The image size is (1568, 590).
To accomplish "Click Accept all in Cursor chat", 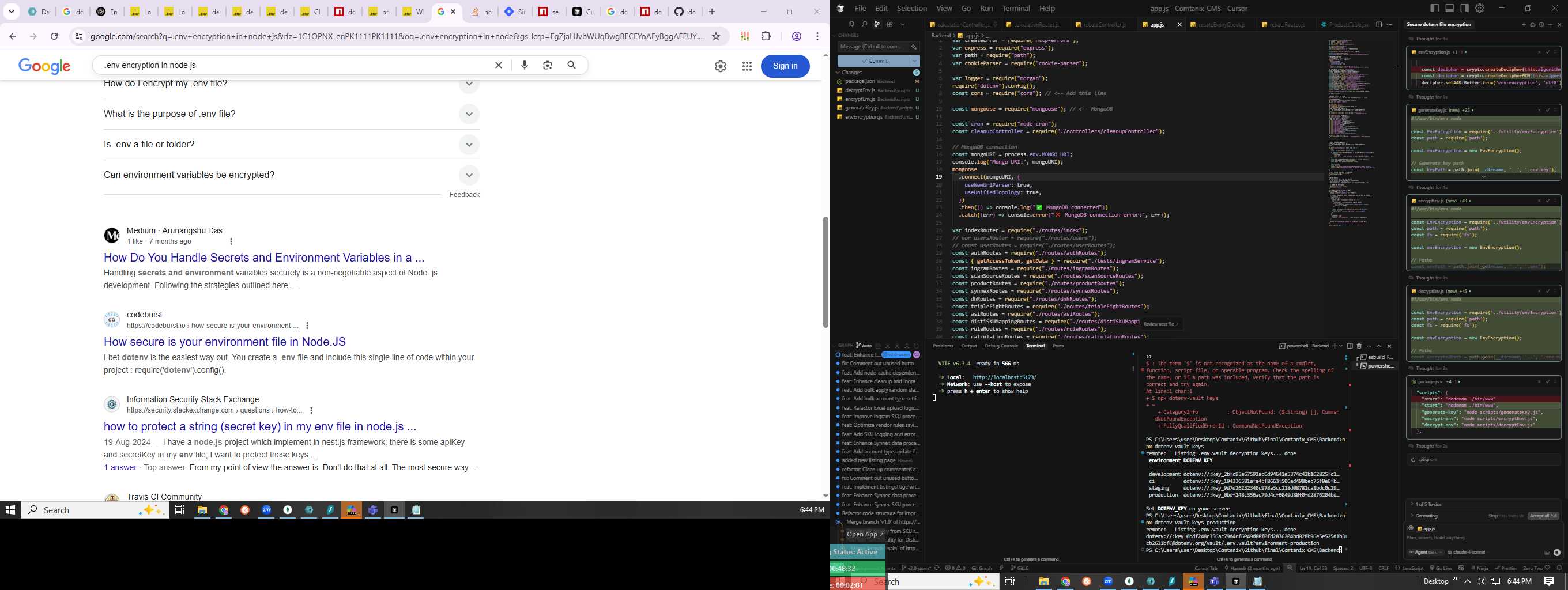I will click(1543, 516).
